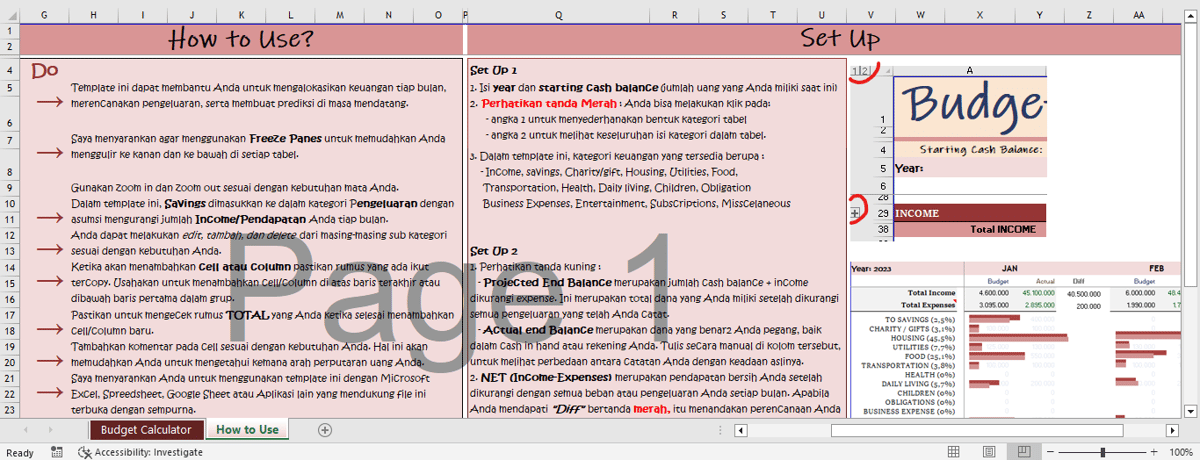The image size is (1200, 460).
Task: Click horizontal scrollbar left arrow
Action: (741, 430)
